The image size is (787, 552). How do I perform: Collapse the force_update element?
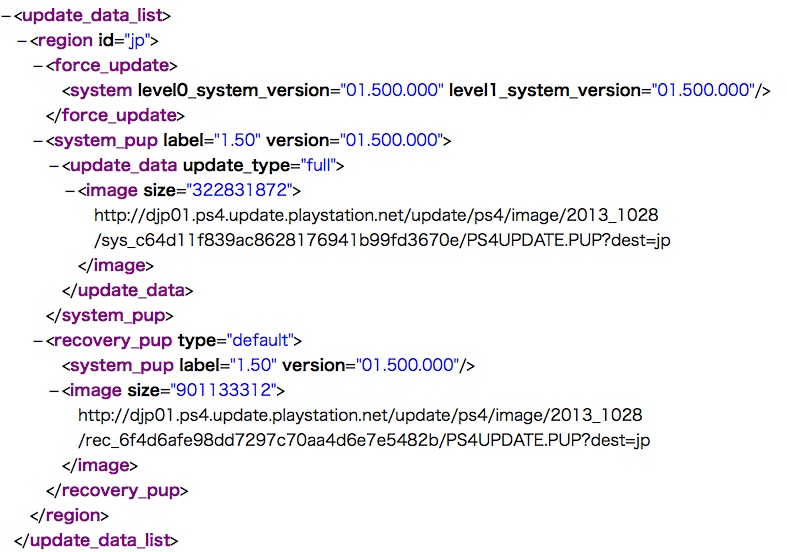point(38,65)
